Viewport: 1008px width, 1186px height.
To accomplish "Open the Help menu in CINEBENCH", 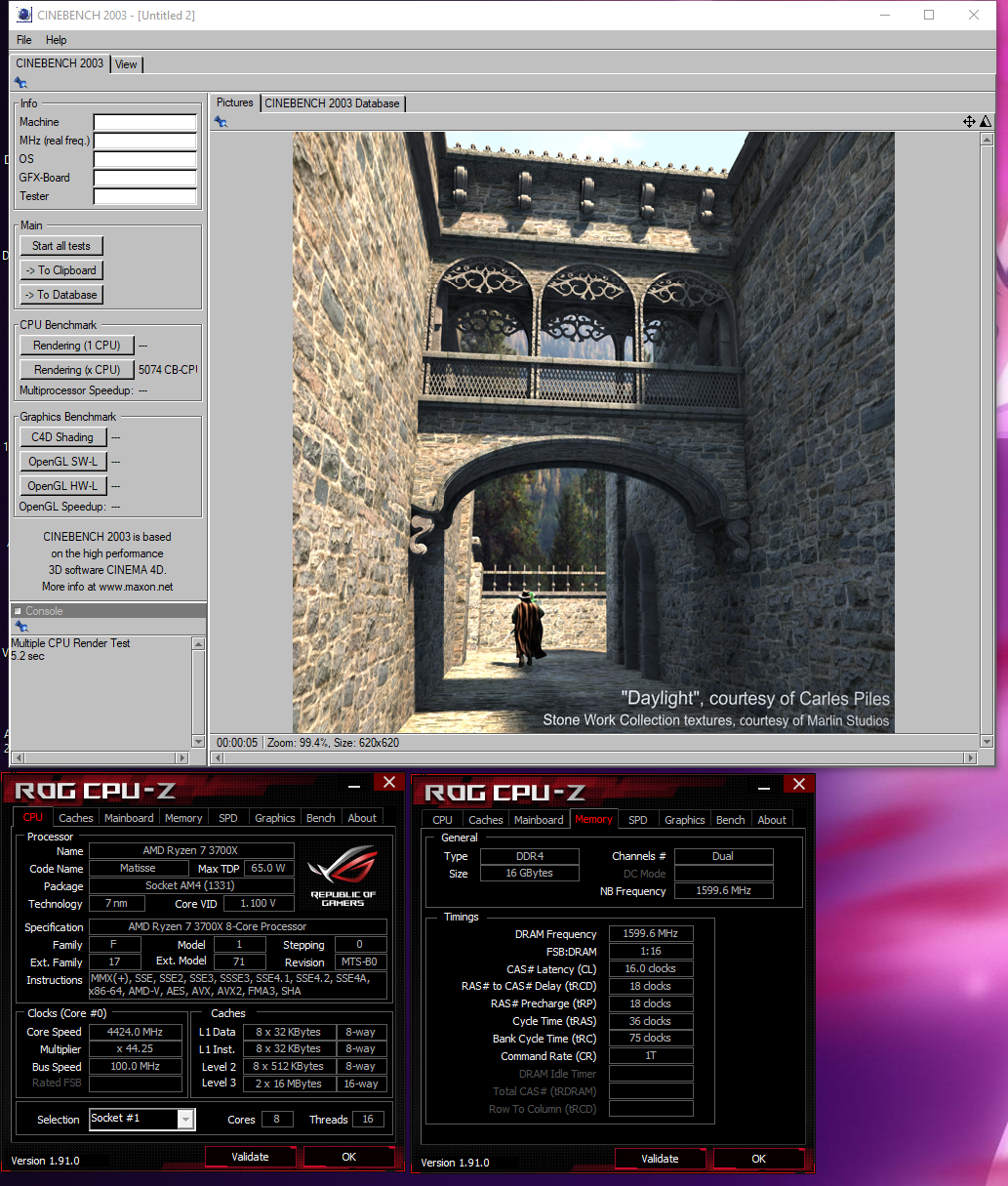I will tap(57, 40).
